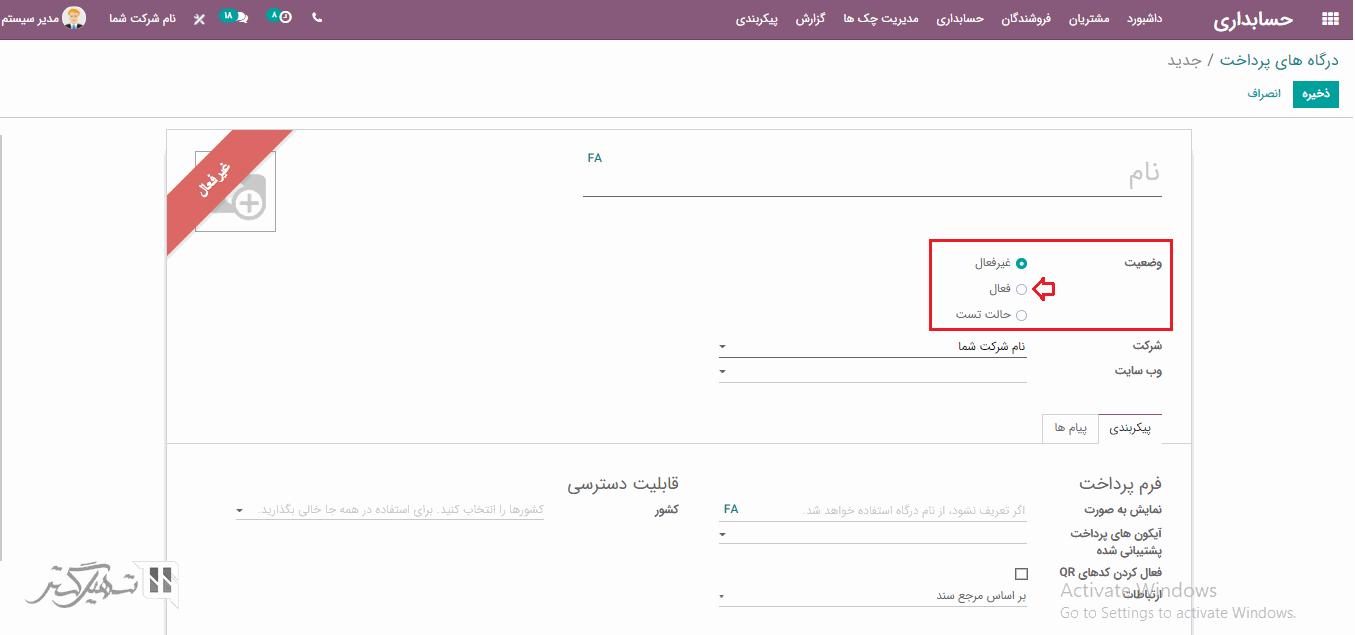The image size is (1355, 635).
Task: Open the chat conversations icon
Action: pos(241,18)
